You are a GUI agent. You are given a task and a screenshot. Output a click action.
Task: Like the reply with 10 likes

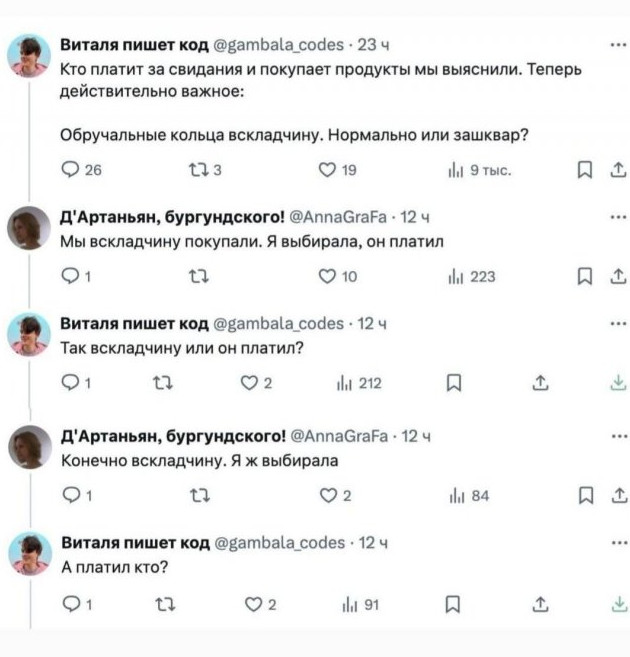click(x=326, y=277)
